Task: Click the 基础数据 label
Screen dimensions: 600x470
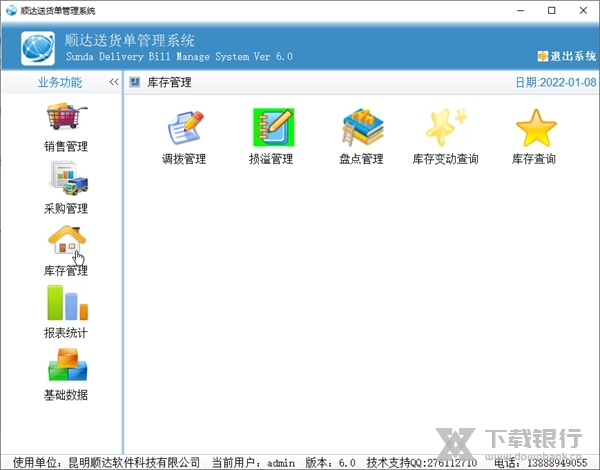Action: pos(66,395)
